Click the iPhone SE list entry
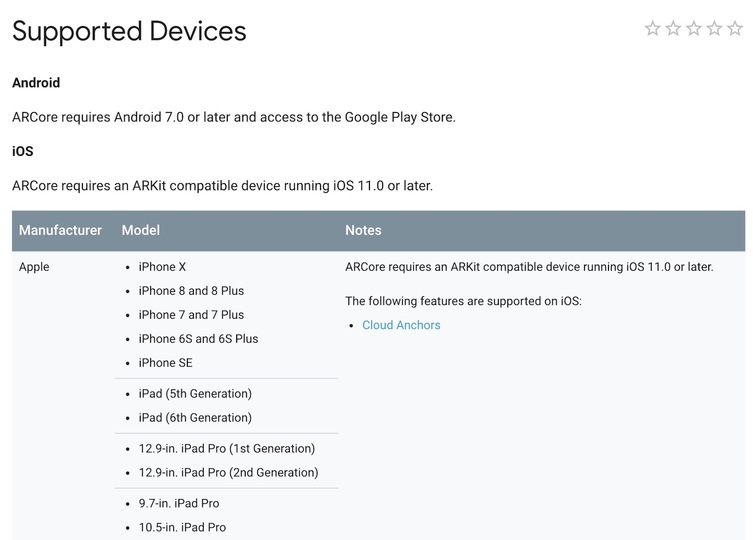 pos(166,363)
